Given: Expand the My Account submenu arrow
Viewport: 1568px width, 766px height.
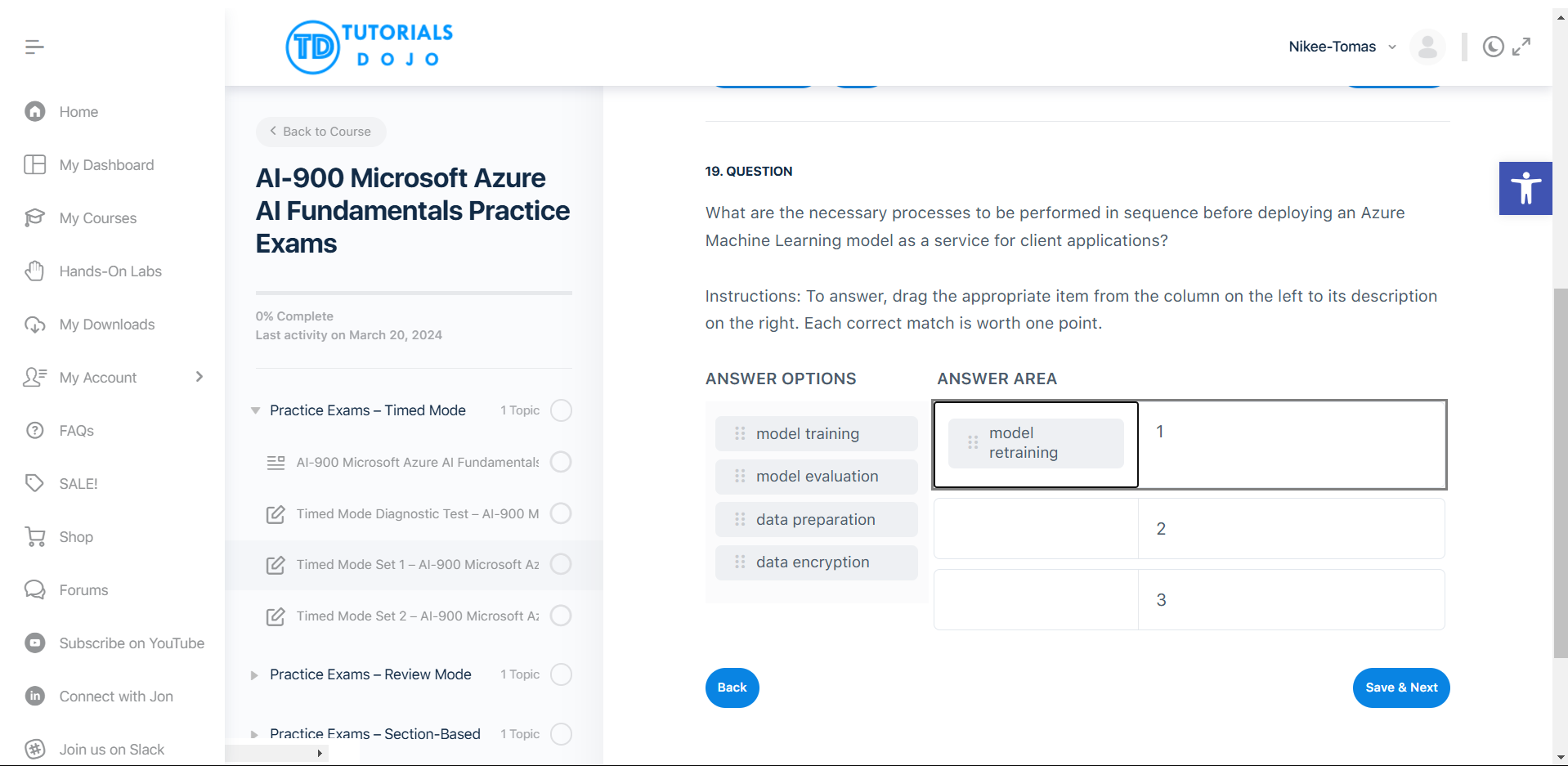Looking at the screenshot, I should pyautogui.click(x=199, y=377).
